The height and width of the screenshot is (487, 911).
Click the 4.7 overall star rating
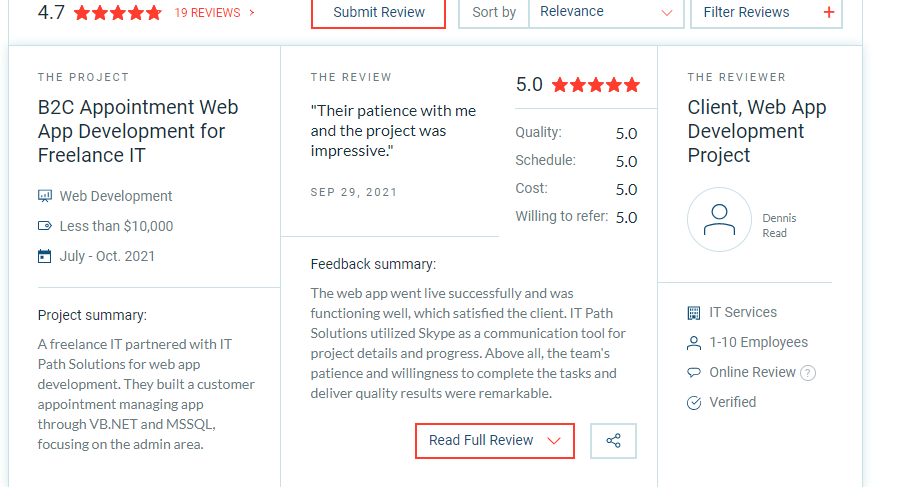click(x=117, y=13)
